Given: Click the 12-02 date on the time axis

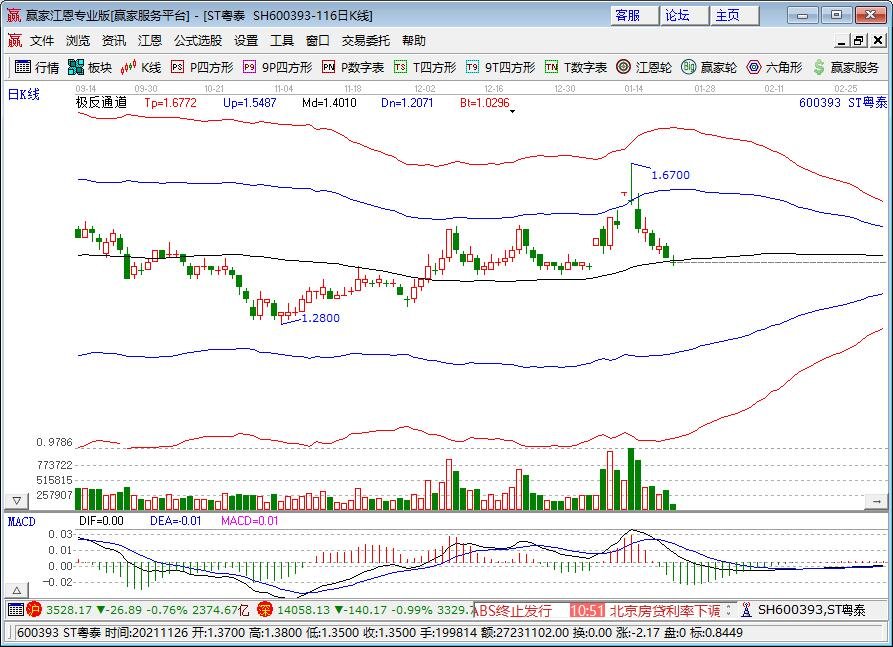Looking at the screenshot, I should pyautogui.click(x=425, y=89).
